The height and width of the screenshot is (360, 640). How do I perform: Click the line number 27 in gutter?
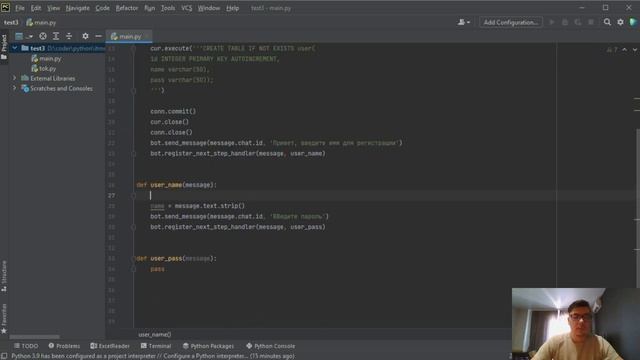click(111, 196)
